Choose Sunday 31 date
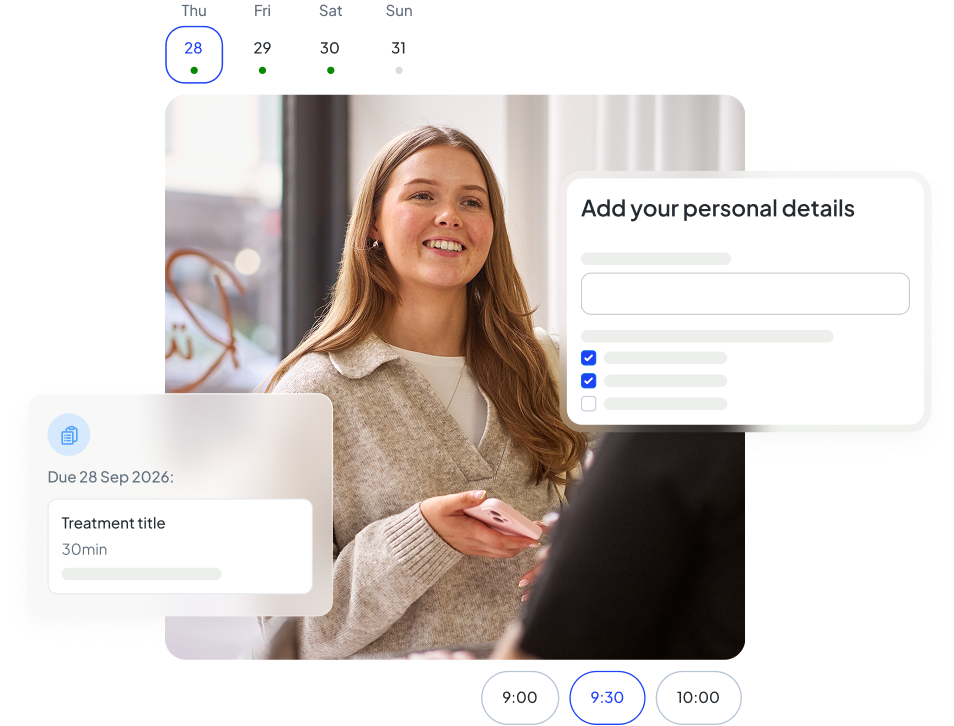Viewport: 954px width, 726px height. pos(399,48)
